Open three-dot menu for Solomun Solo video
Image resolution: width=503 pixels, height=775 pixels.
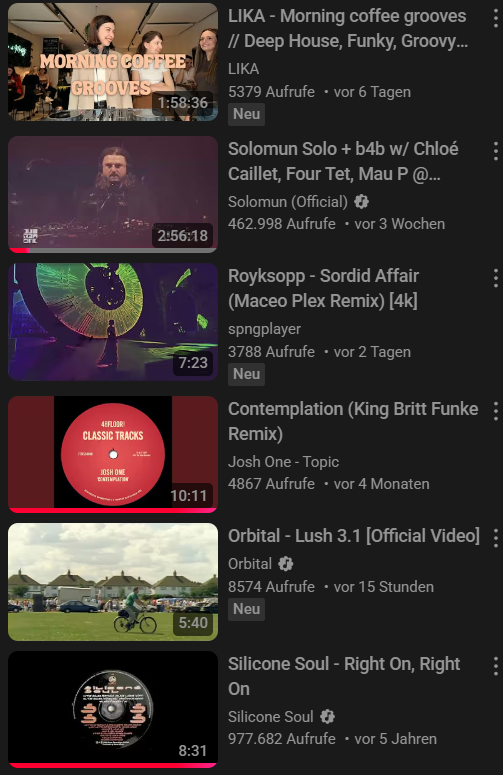tap(496, 151)
